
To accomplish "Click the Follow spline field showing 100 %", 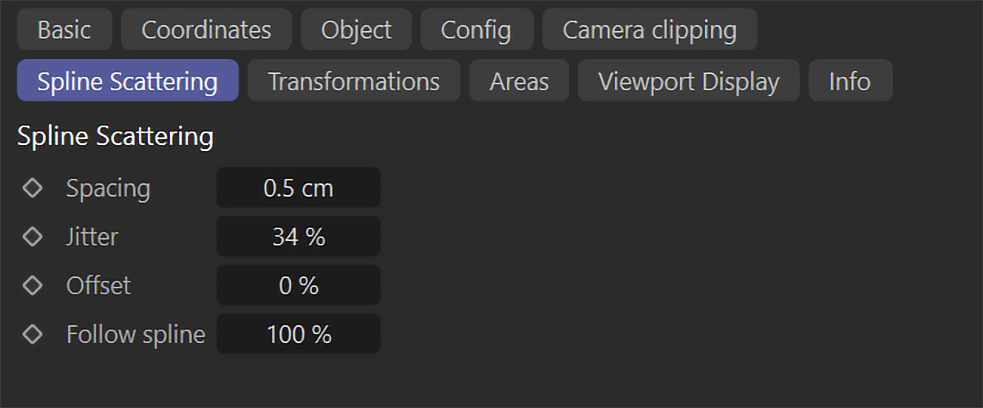I will click(x=298, y=334).
